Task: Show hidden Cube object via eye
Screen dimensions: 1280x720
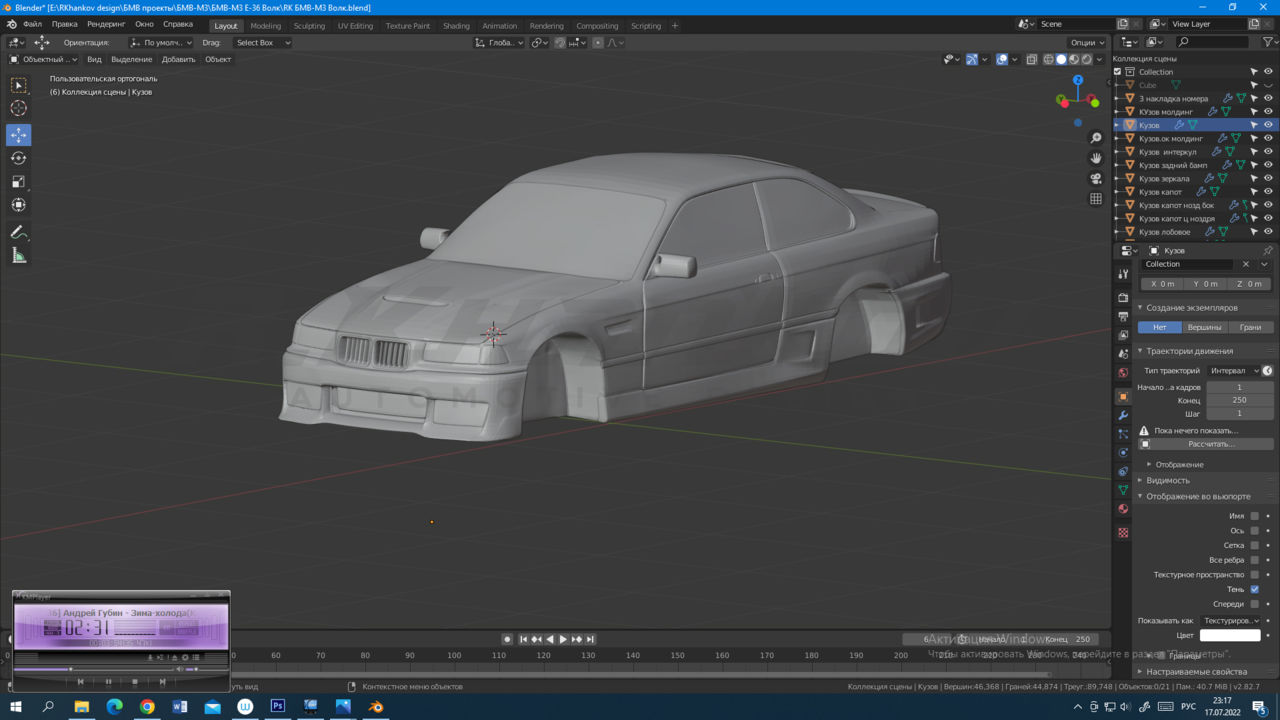Action: [1268, 85]
